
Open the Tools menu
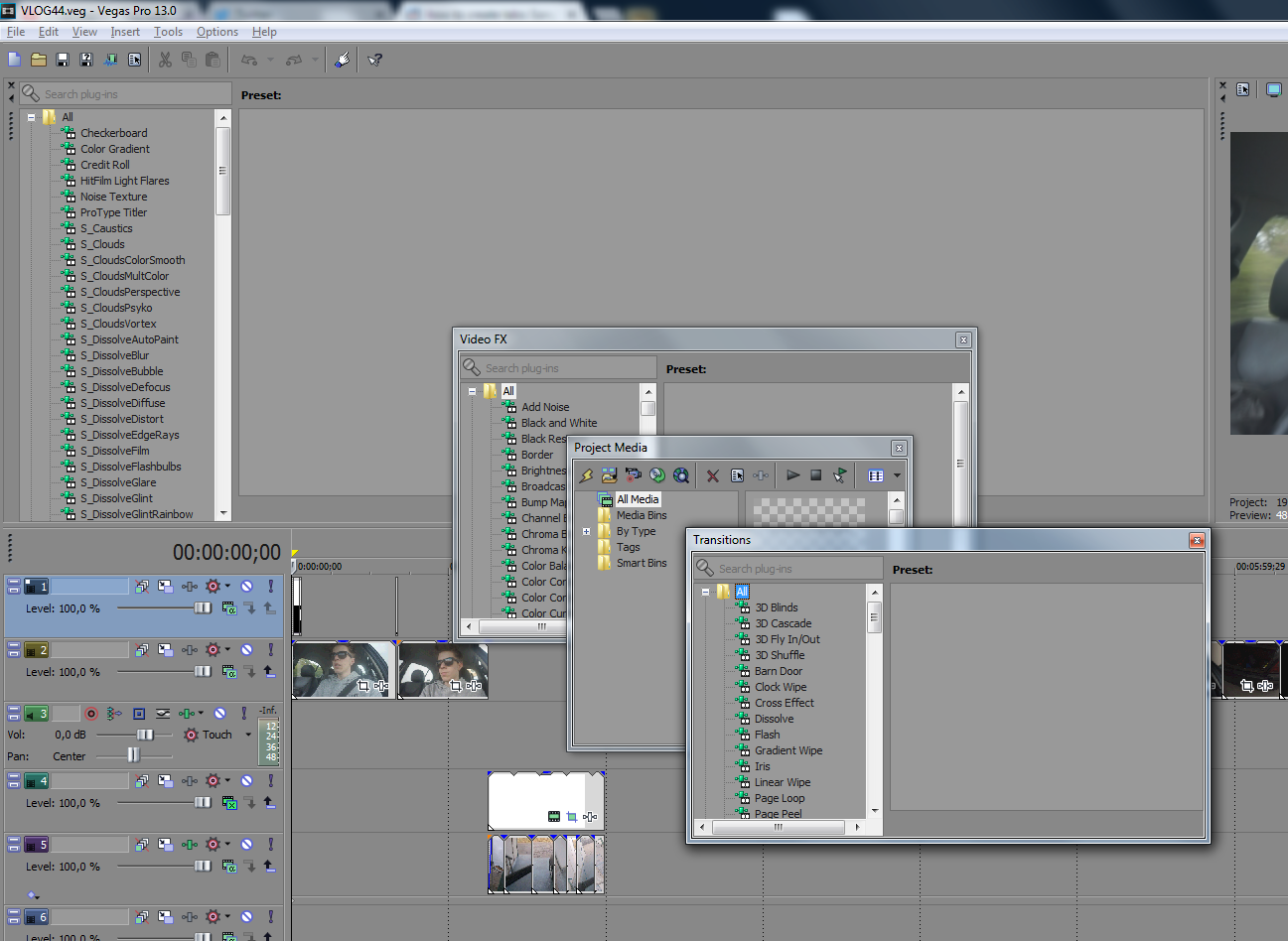click(168, 32)
